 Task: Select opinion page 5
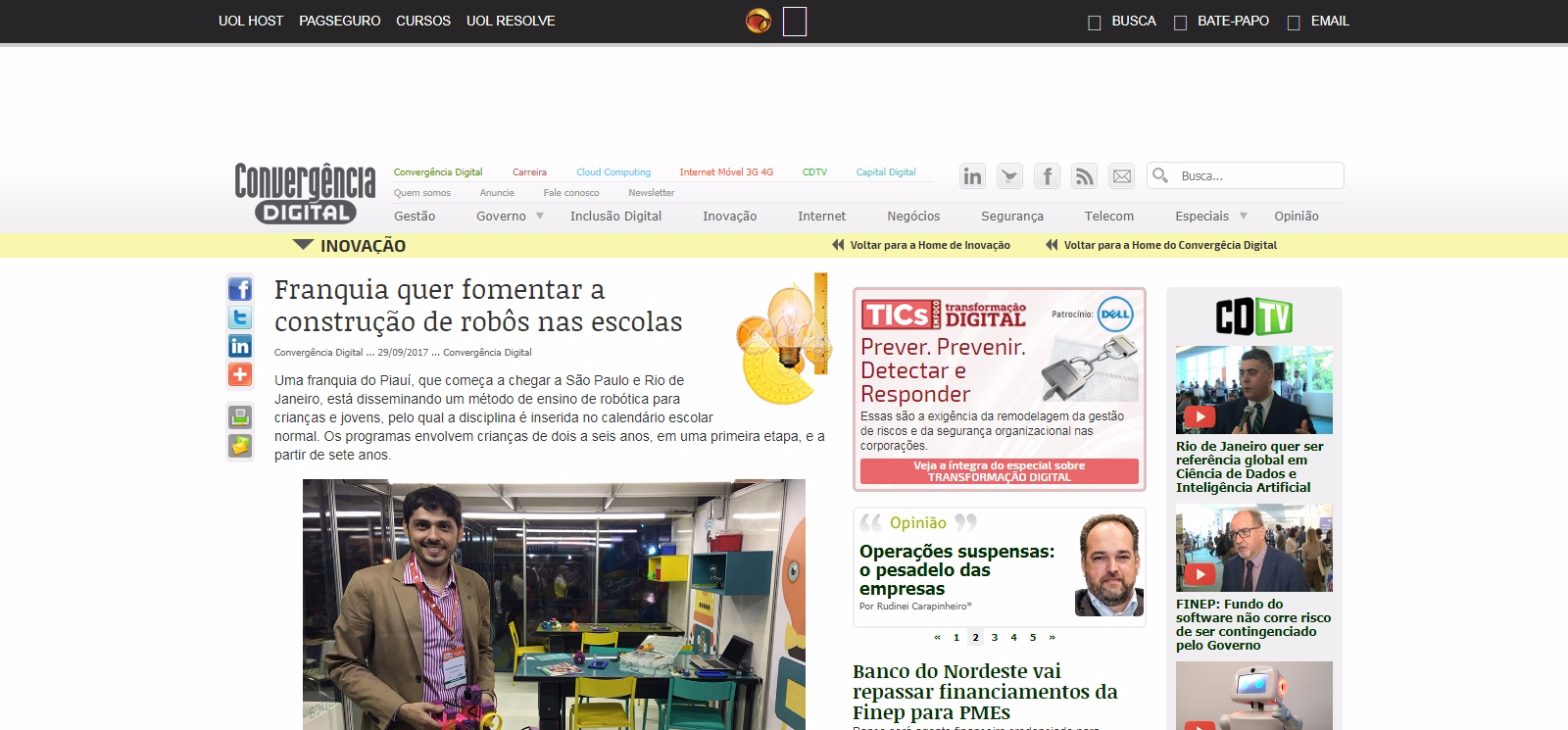pos(1033,637)
